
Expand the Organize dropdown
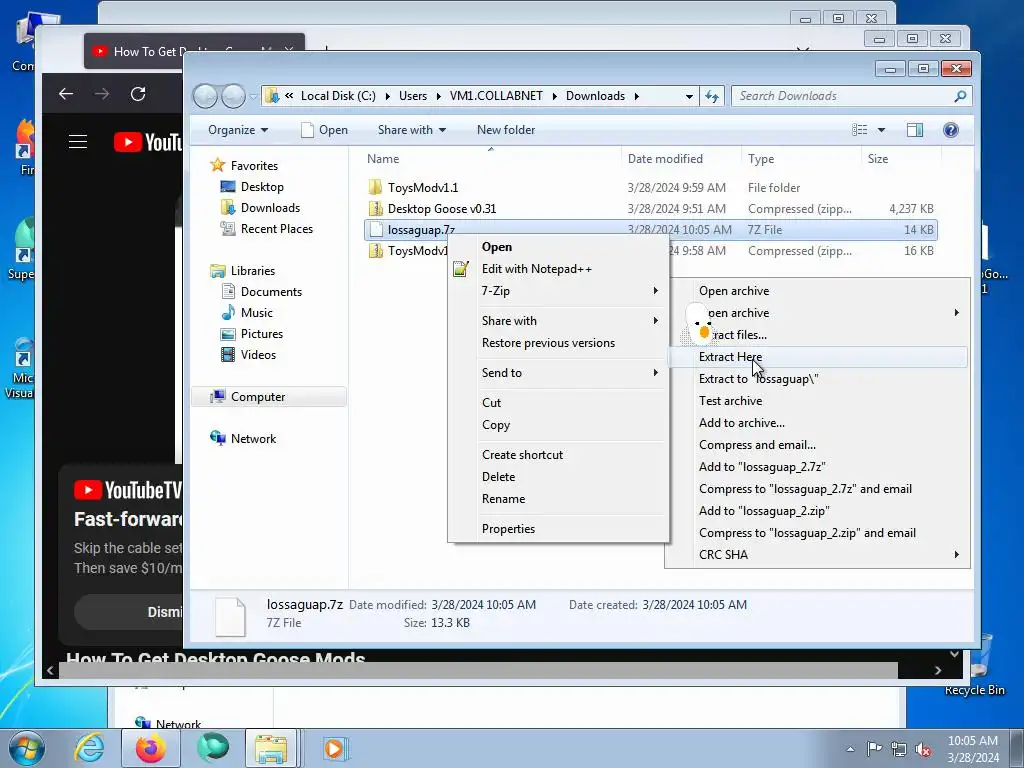(x=238, y=130)
